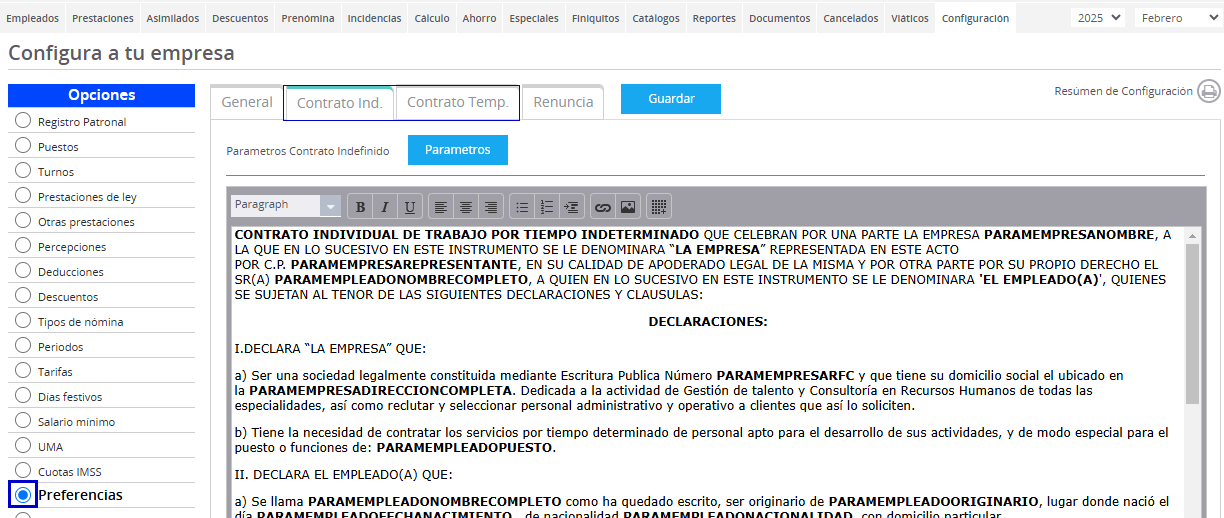The width and height of the screenshot is (1224, 518).
Task: Click the DECLARACIONES heading in the contract
Action: coord(708,322)
